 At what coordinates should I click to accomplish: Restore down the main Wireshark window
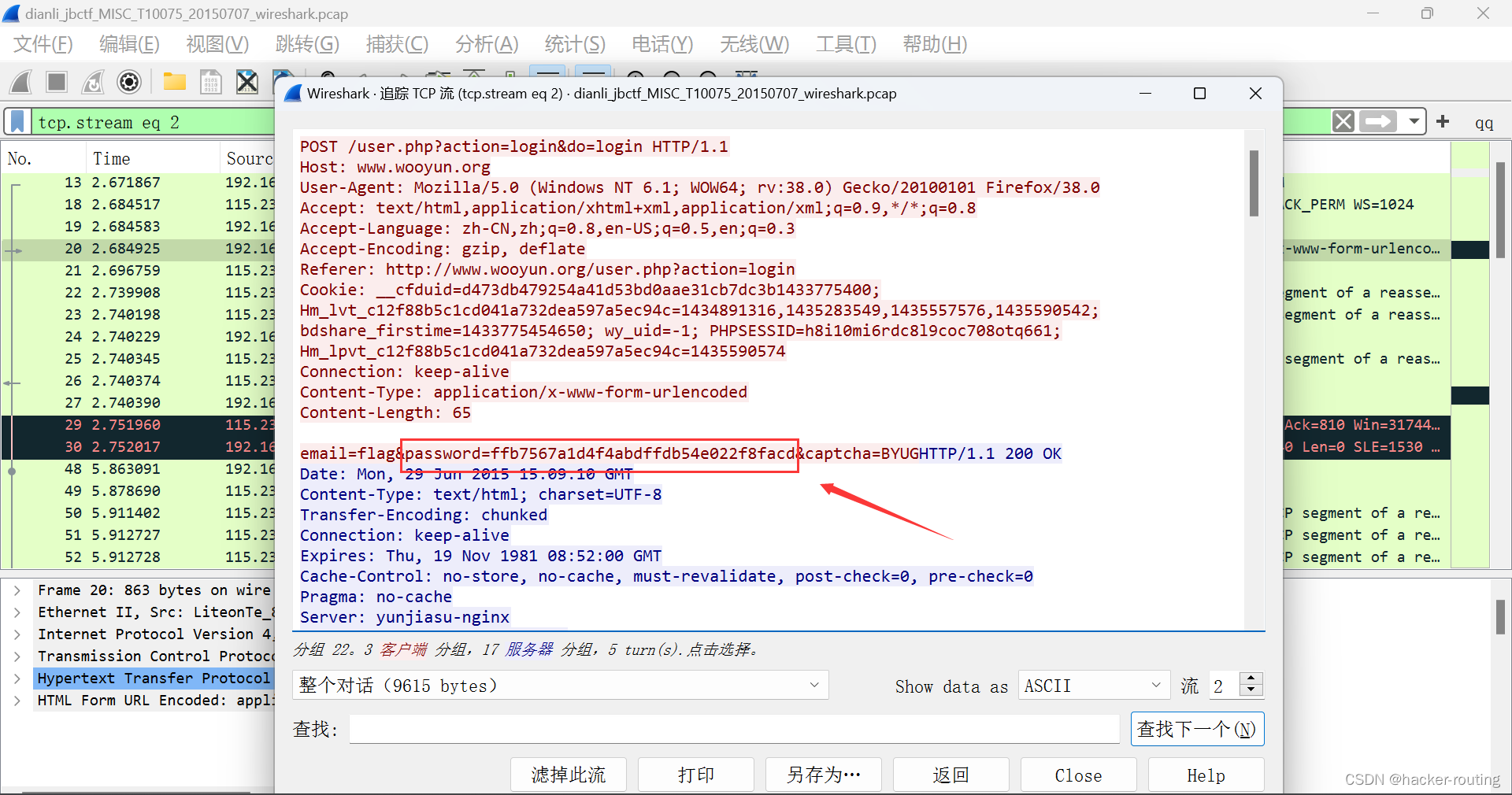coord(1427,13)
